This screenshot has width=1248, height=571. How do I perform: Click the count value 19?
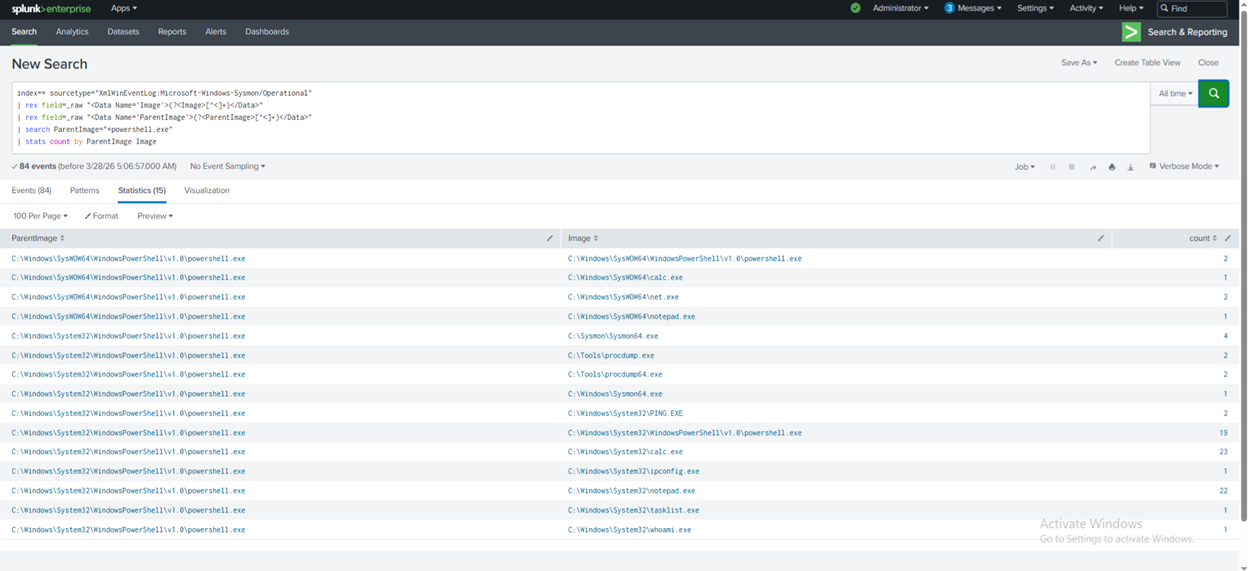tap(1223, 433)
